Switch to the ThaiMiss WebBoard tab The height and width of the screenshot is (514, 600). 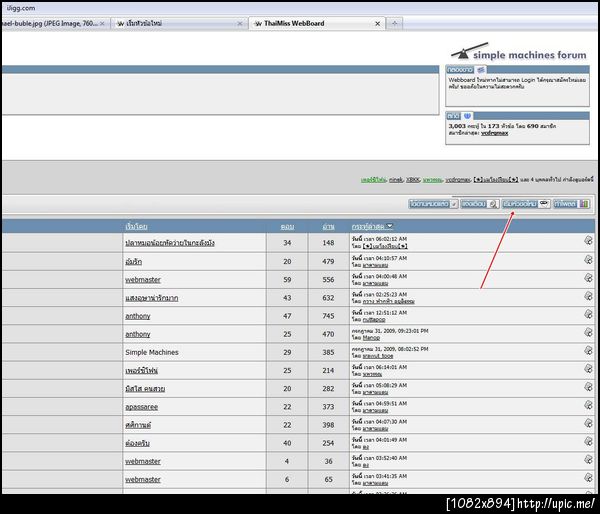pos(317,24)
